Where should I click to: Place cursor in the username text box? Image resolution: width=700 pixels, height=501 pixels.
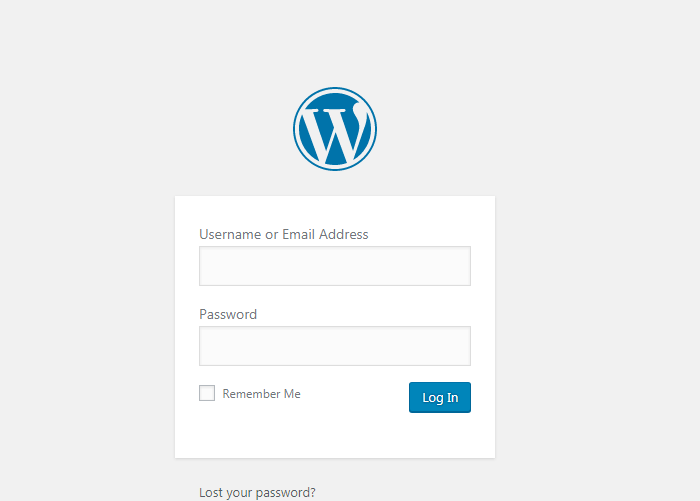tap(335, 266)
